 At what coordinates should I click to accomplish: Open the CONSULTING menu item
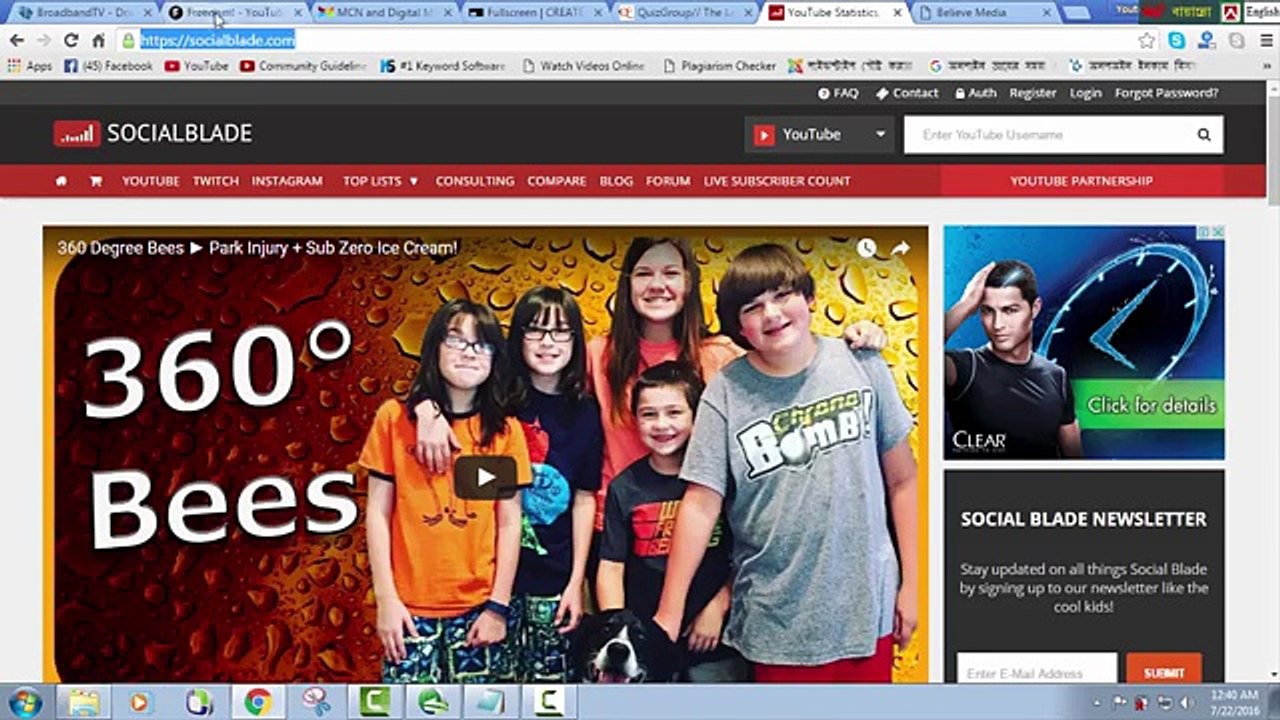[475, 181]
